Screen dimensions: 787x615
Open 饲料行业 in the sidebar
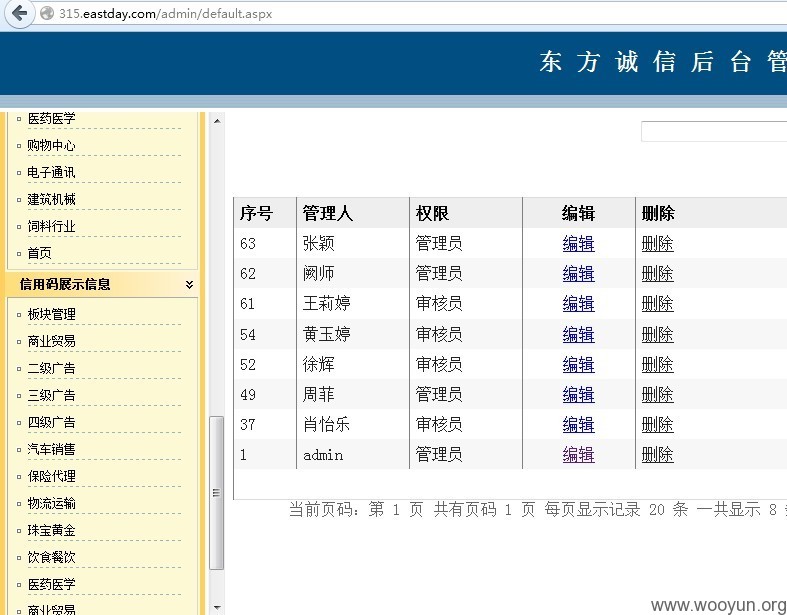tap(51, 226)
